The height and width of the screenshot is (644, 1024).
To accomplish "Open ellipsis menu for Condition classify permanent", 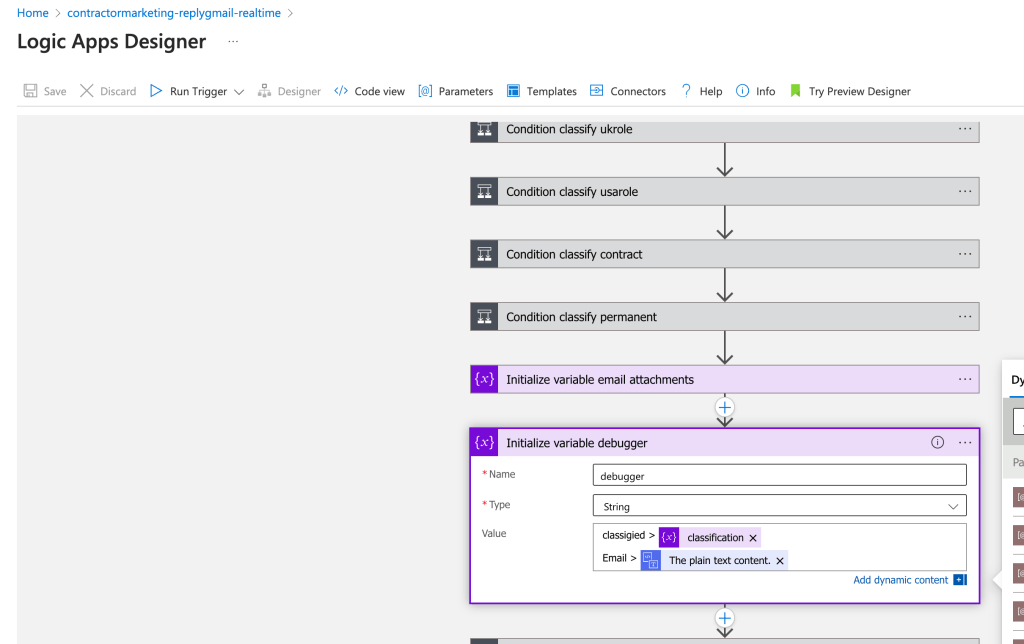I will point(965,317).
